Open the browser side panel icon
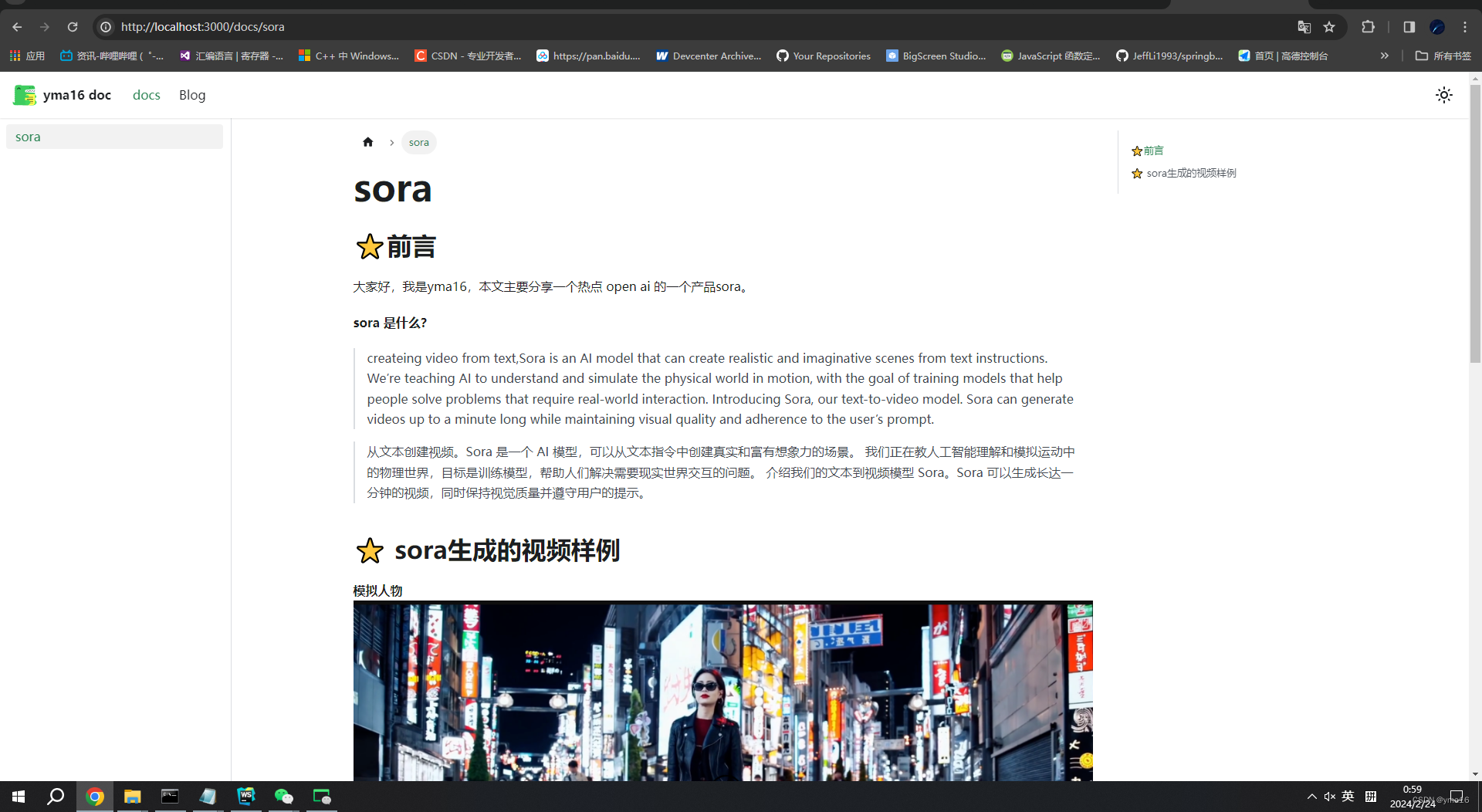 [1409, 26]
